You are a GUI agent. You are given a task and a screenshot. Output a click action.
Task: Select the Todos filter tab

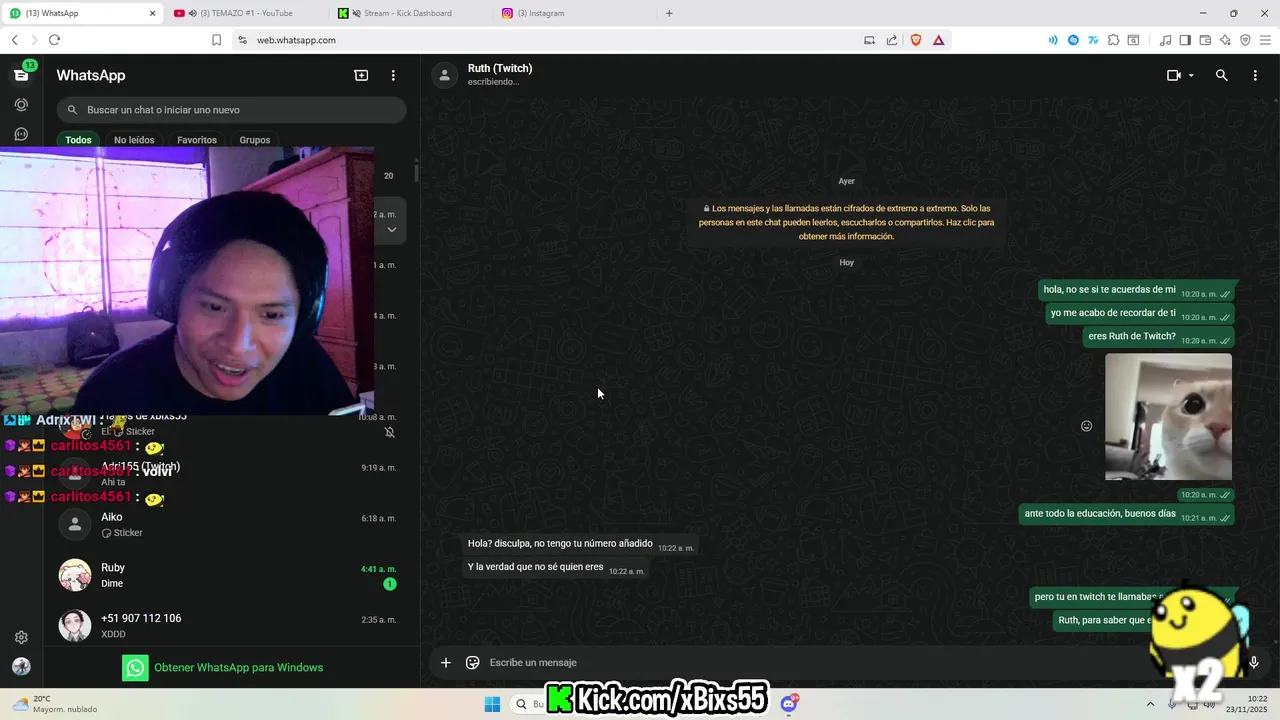tap(78, 140)
